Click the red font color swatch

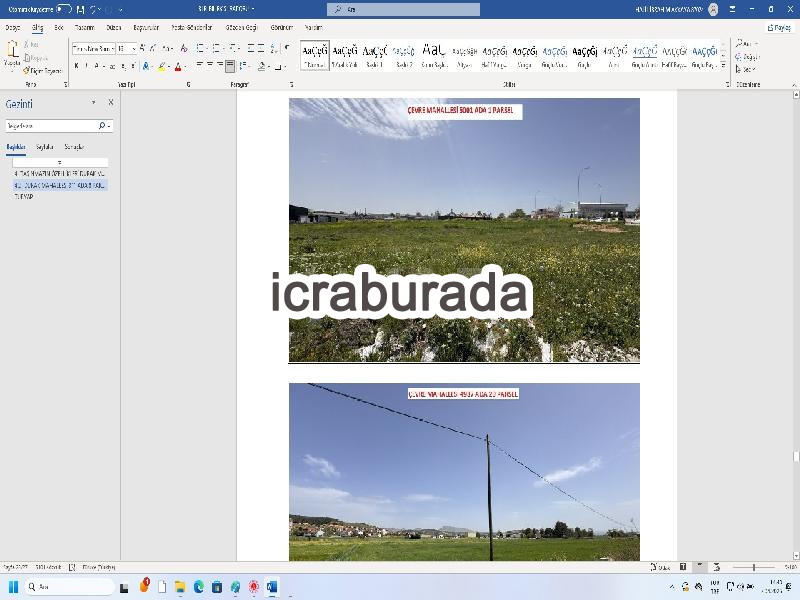click(x=178, y=66)
